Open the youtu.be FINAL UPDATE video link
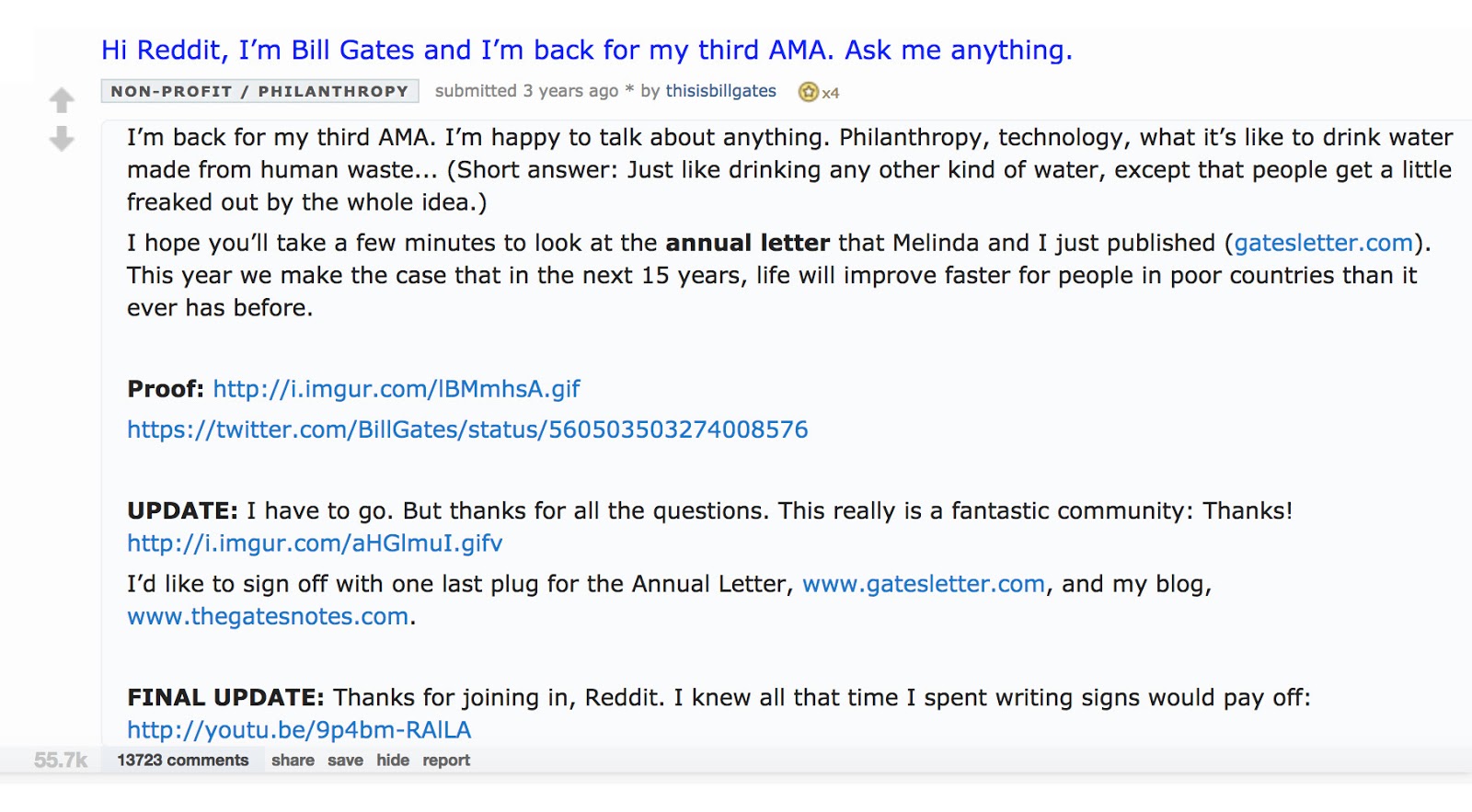This screenshot has height=812, width=1472. pos(298,729)
